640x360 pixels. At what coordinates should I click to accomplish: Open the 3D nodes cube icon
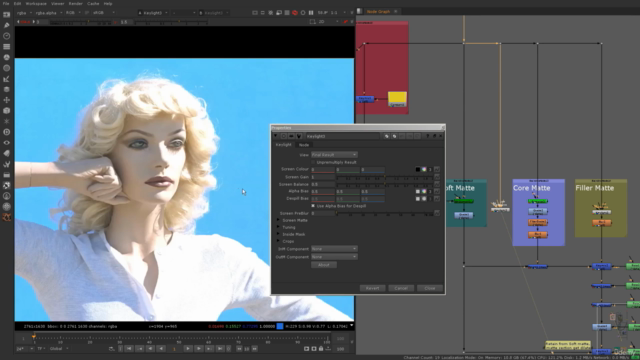[x=7, y=111]
